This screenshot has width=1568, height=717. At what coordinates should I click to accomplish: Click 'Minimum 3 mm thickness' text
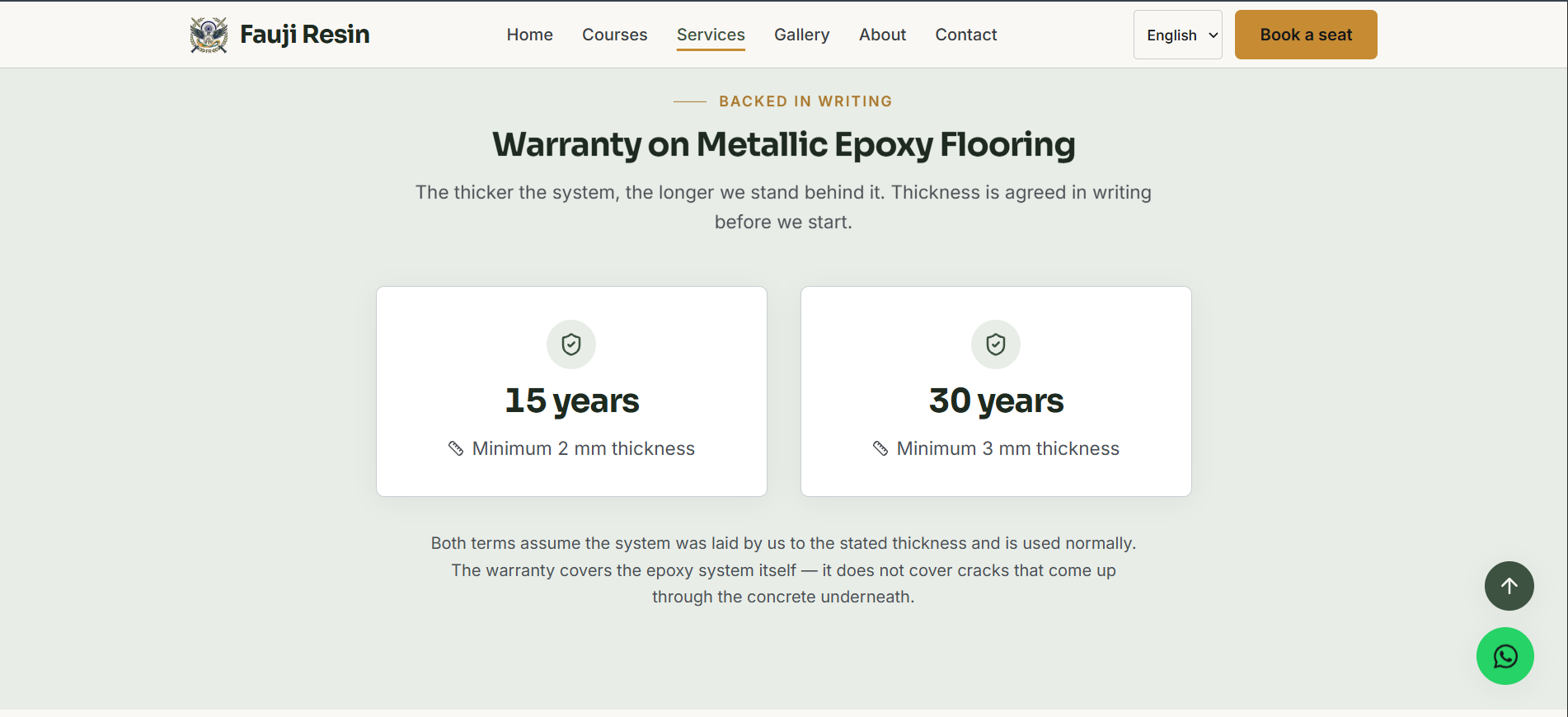1008,448
